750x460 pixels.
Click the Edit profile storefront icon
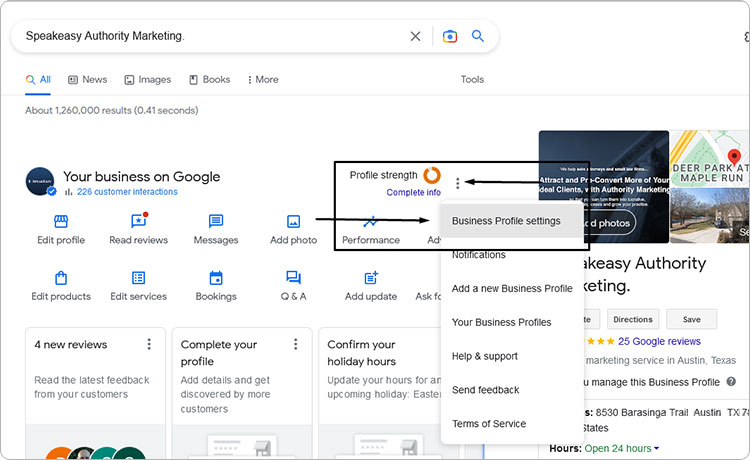tap(61, 221)
